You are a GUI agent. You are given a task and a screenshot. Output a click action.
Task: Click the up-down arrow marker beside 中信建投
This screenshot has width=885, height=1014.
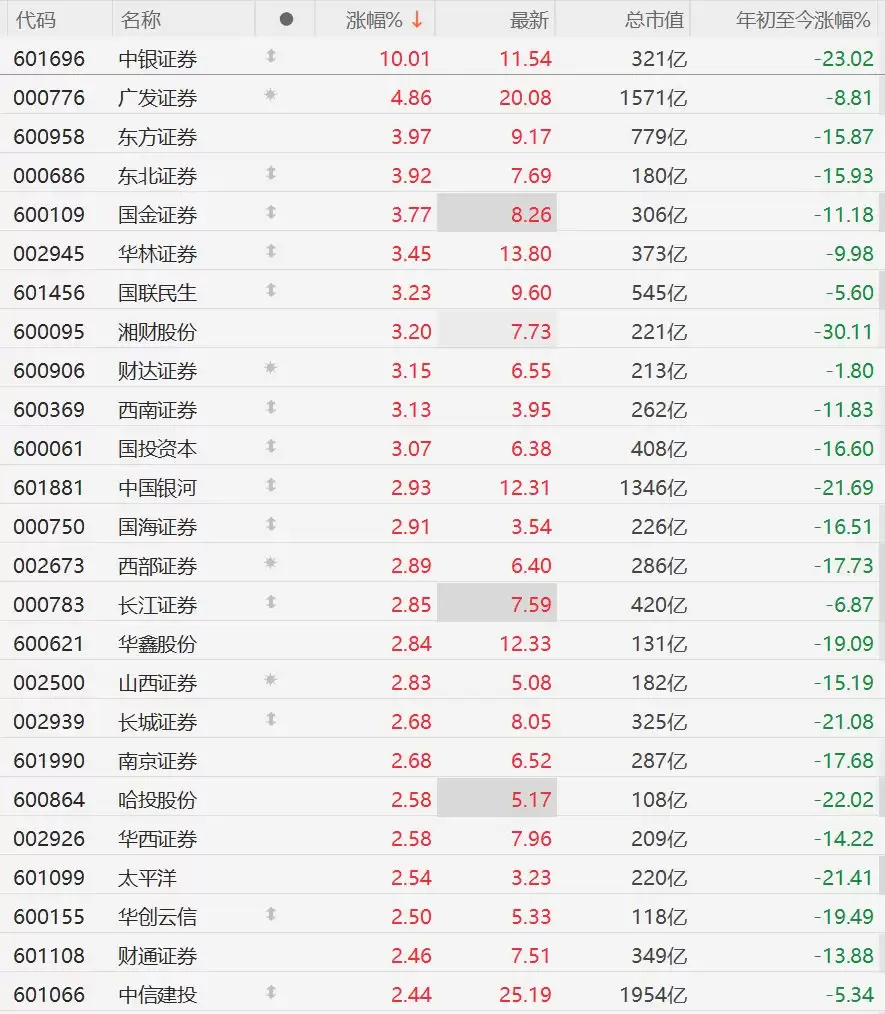(x=271, y=992)
